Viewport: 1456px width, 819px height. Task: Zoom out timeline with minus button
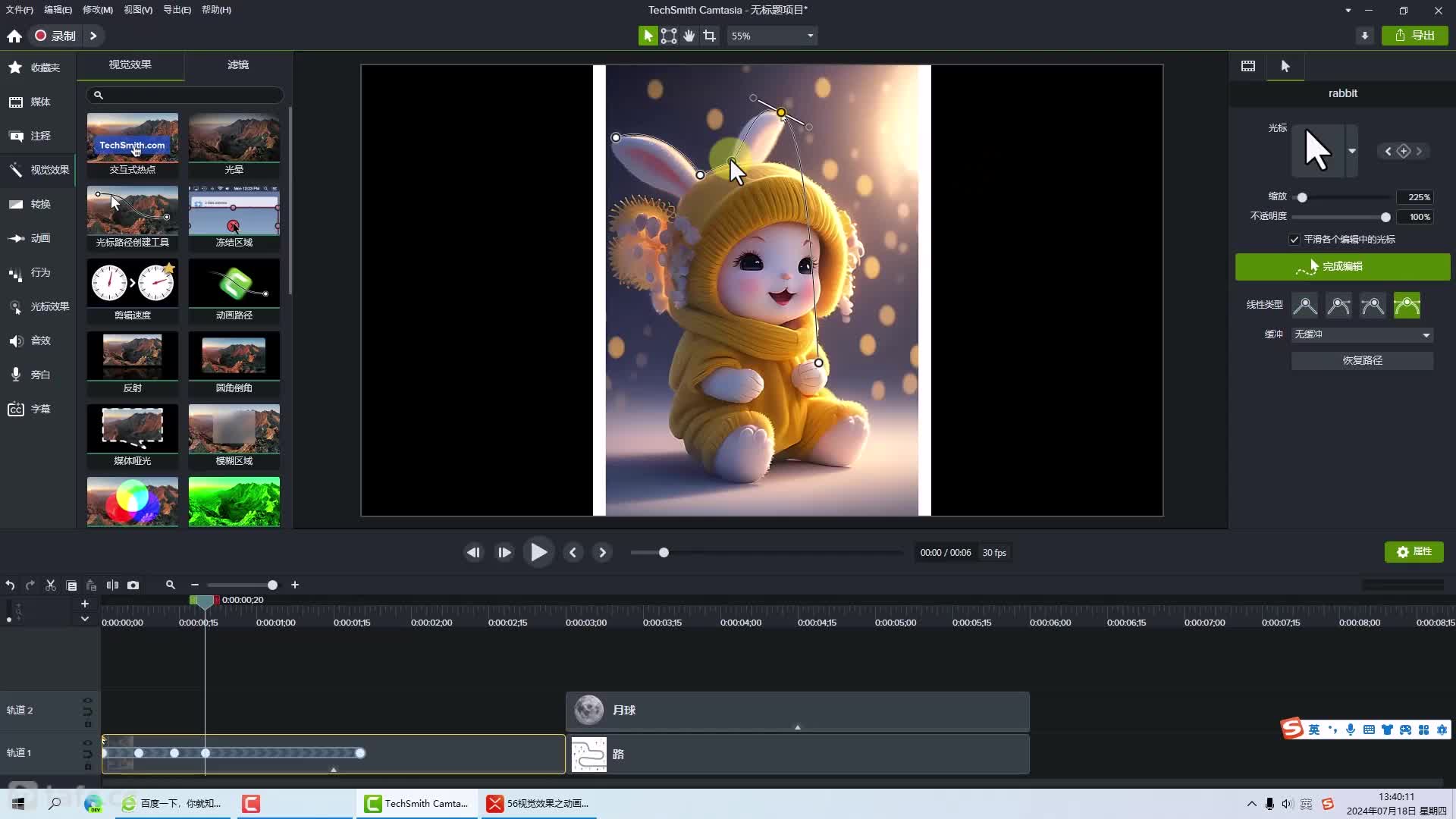[x=195, y=585]
